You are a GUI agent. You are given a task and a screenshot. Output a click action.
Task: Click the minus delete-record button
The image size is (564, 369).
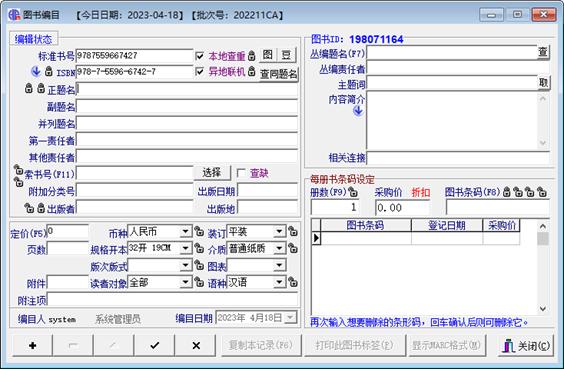click(x=73, y=345)
